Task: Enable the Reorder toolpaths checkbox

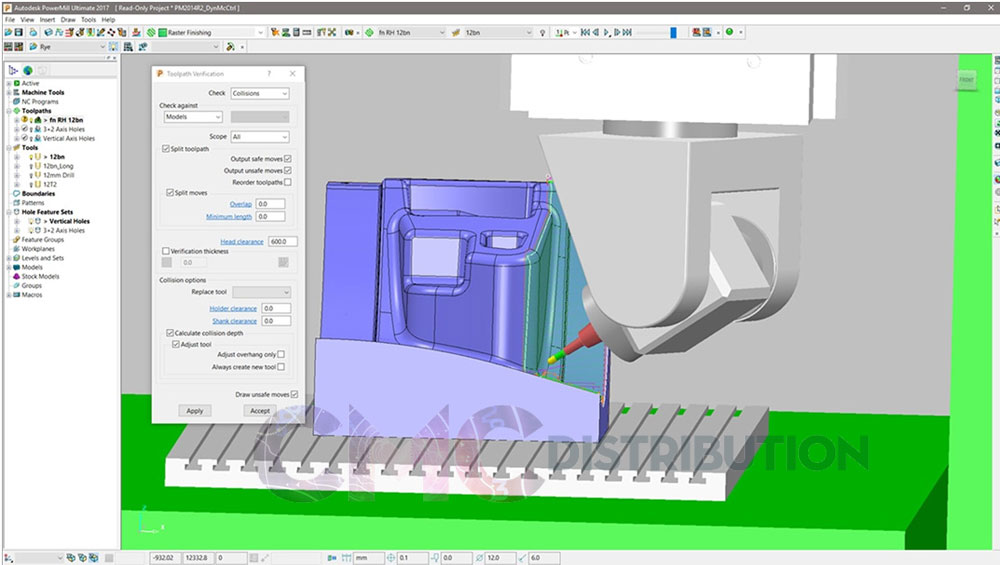Action: [288, 182]
